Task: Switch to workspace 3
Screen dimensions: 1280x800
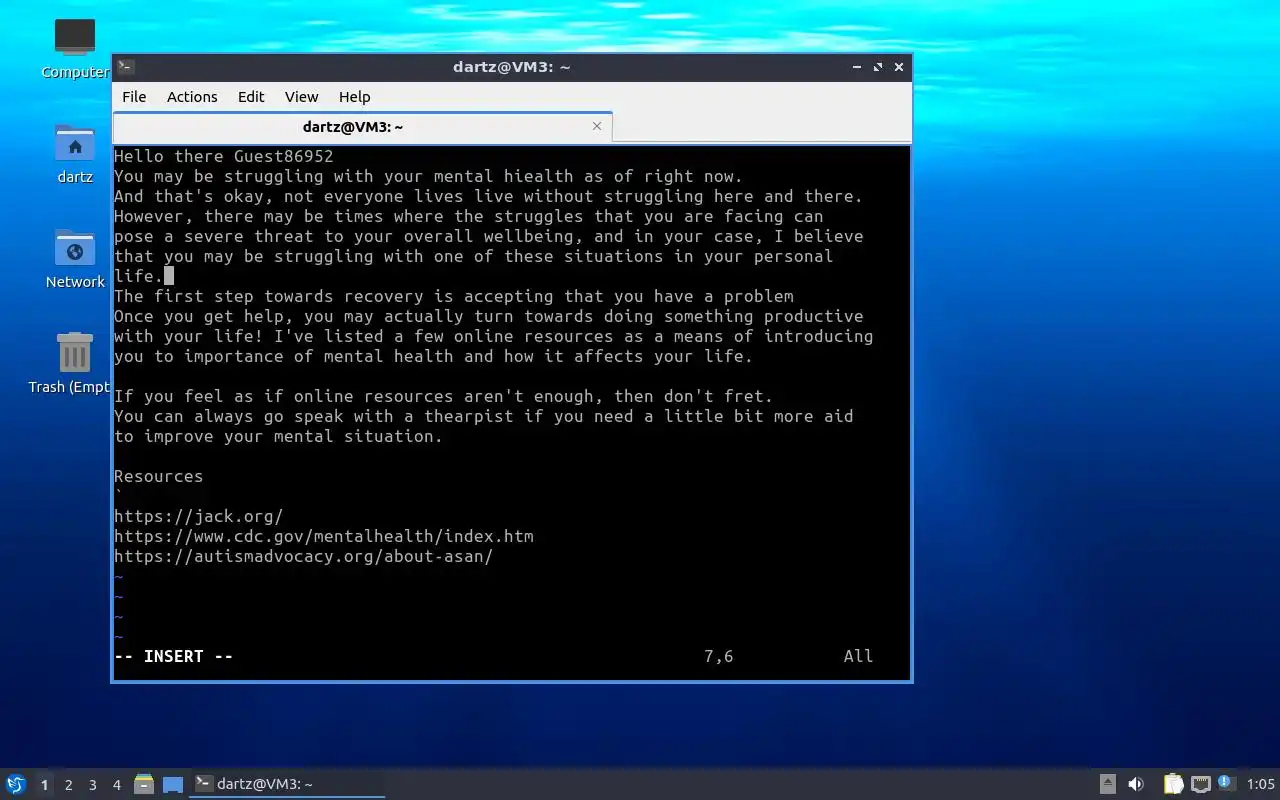Action: pos(92,785)
